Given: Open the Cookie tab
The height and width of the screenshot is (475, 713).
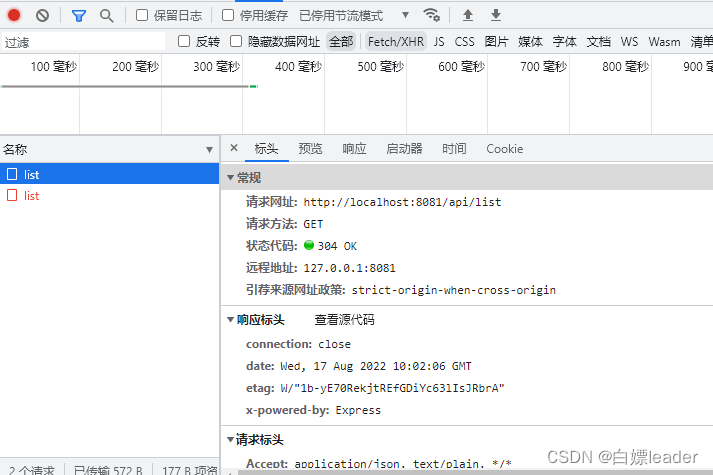Looking at the screenshot, I should pyautogui.click(x=504, y=148).
